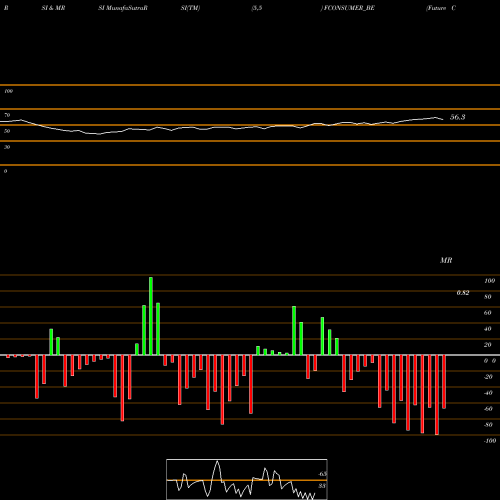Viewport: 500px width, 500px height.
Task: Click the tallest green MR histogram bar
Action: point(151,316)
